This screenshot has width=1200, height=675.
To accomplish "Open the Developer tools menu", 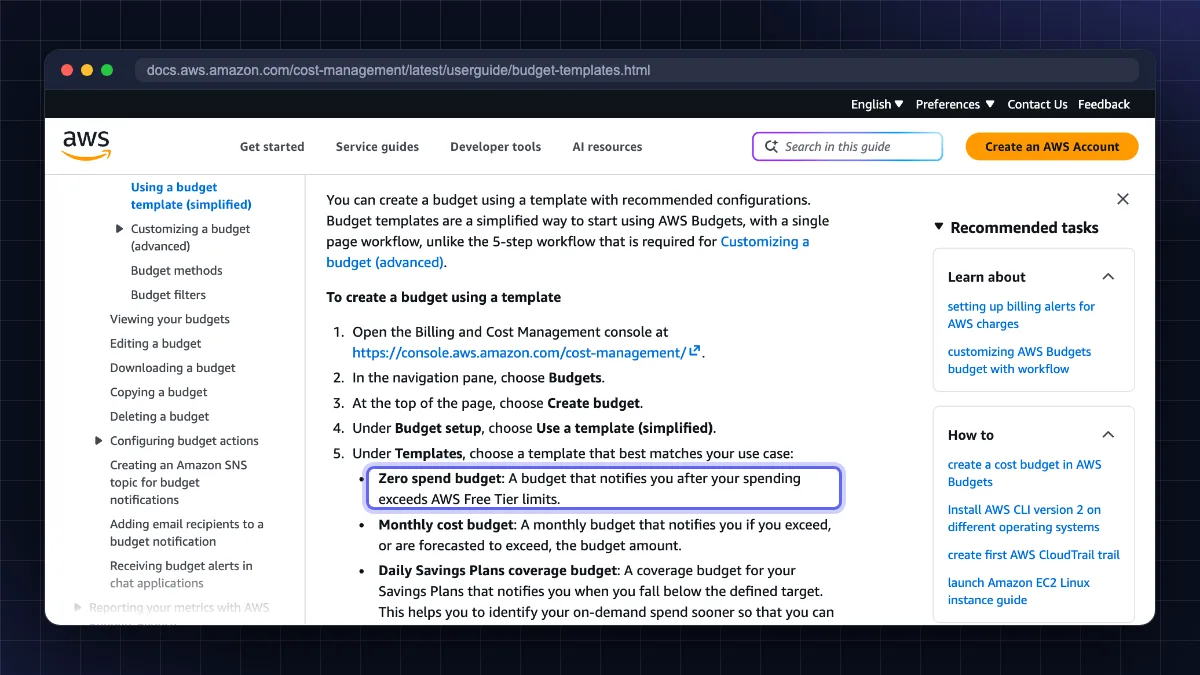I will point(495,146).
